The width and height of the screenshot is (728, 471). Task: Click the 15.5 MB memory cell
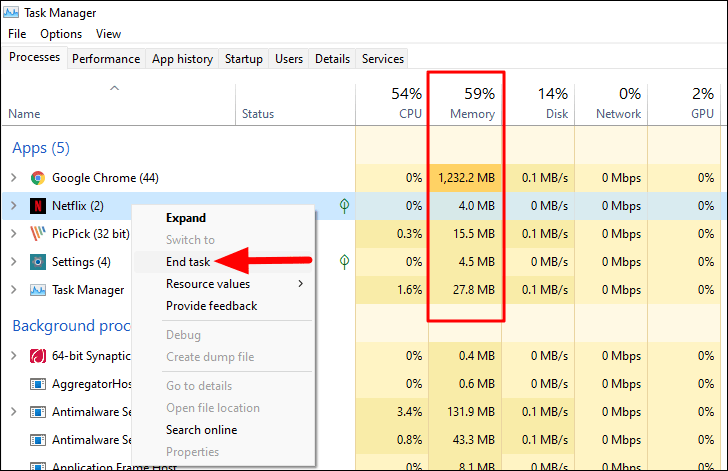(x=465, y=234)
